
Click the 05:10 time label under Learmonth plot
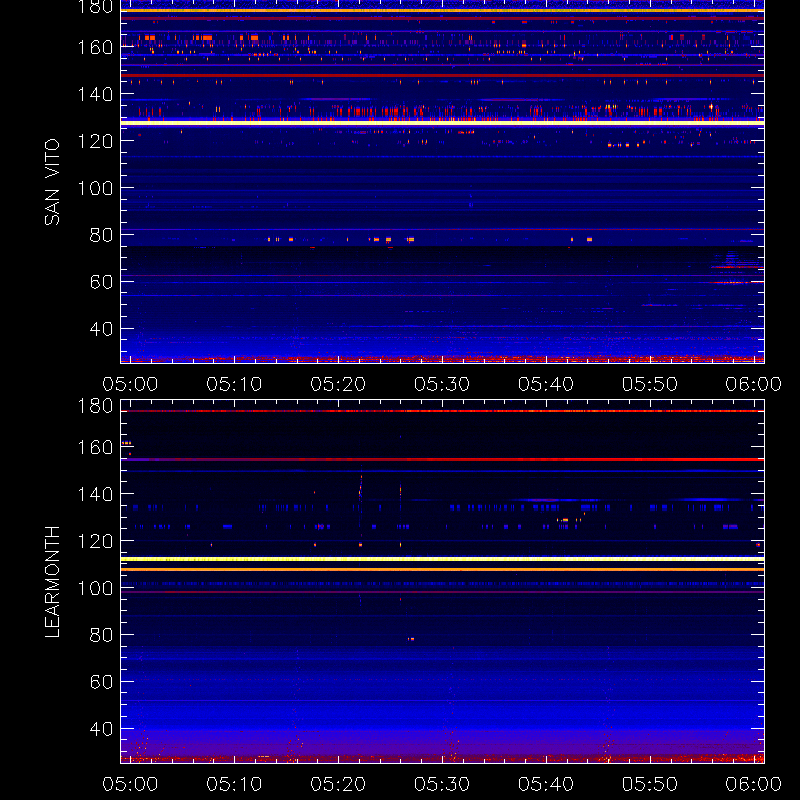coord(234,784)
